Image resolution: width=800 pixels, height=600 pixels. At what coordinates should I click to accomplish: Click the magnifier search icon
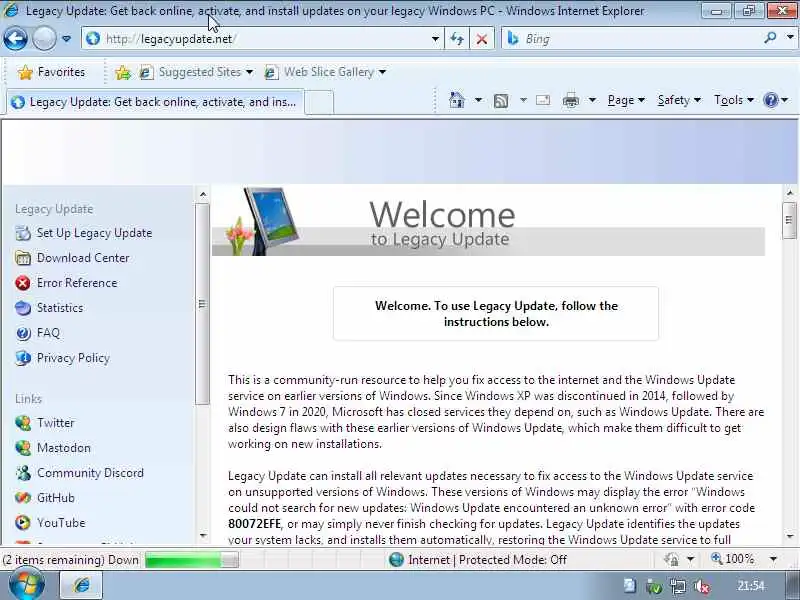(770, 37)
